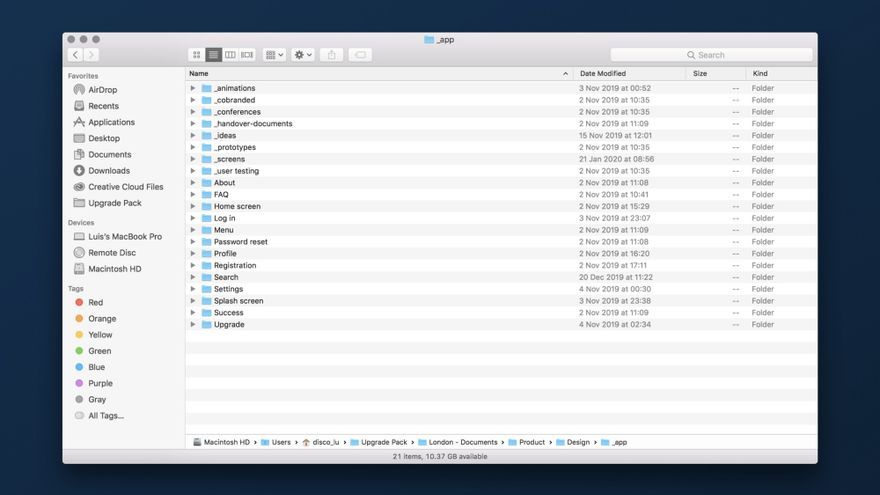Expand the Home screen folder triangle
Screen dimensions: 880x495
point(192,207)
